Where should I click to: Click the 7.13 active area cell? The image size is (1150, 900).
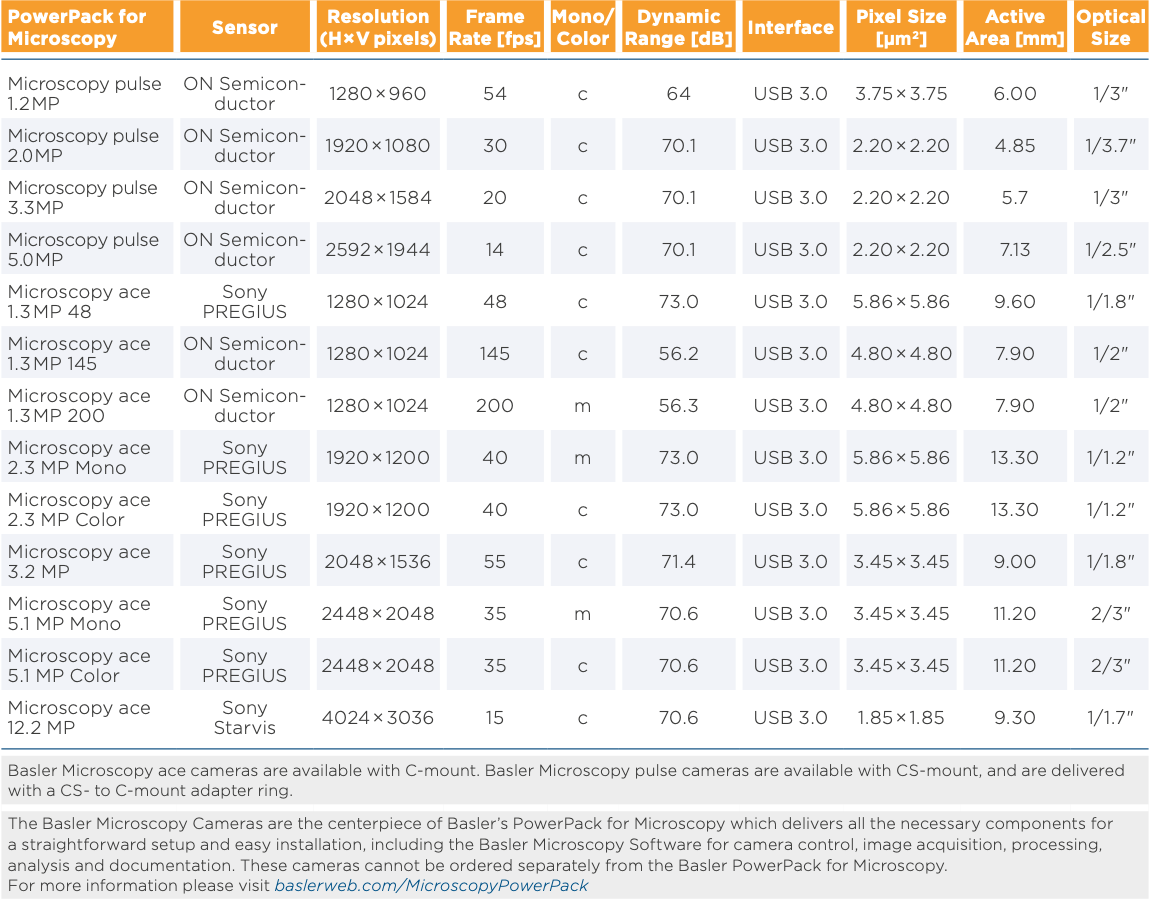click(x=1015, y=250)
